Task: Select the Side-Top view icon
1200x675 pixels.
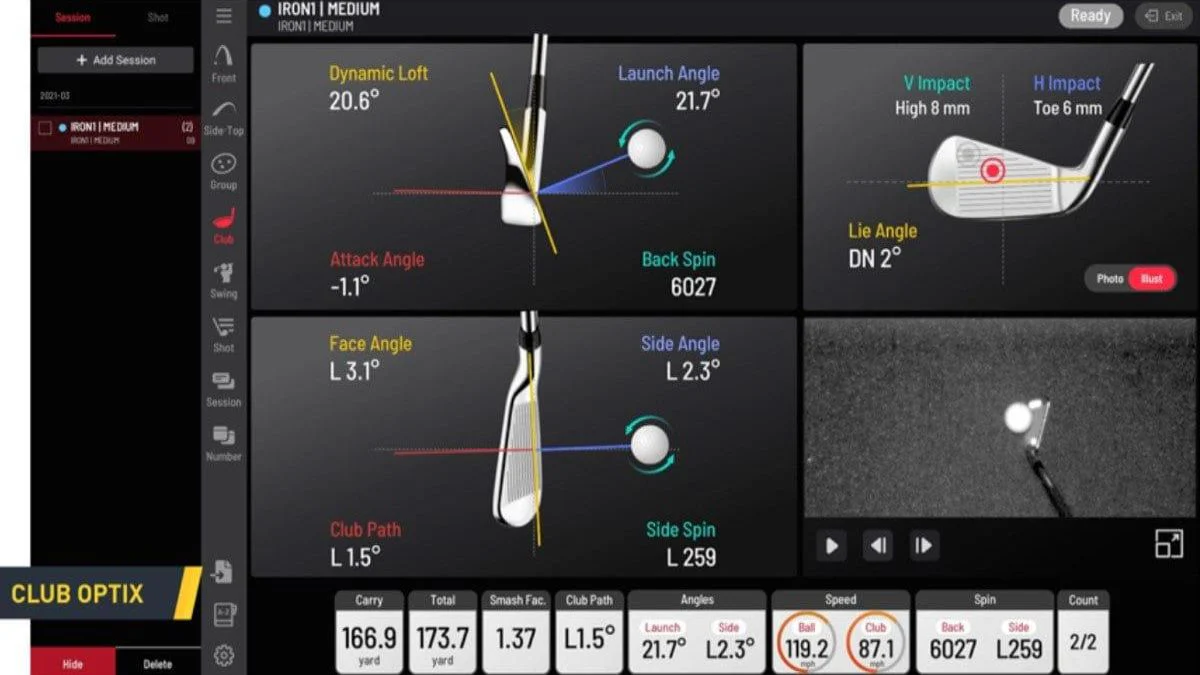Action: [x=224, y=116]
